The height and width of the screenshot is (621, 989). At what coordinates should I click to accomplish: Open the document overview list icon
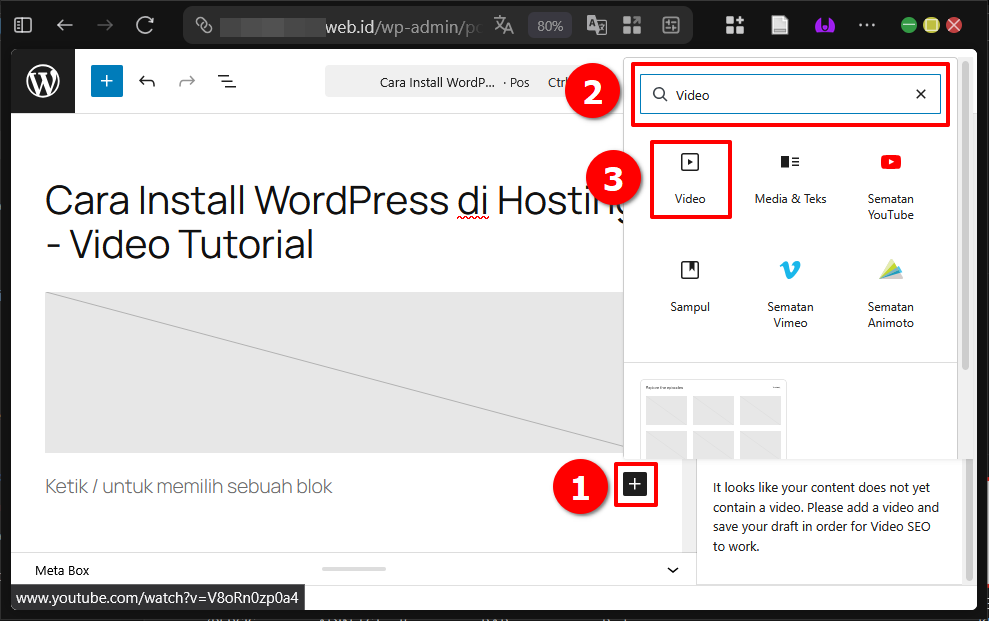click(227, 81)
